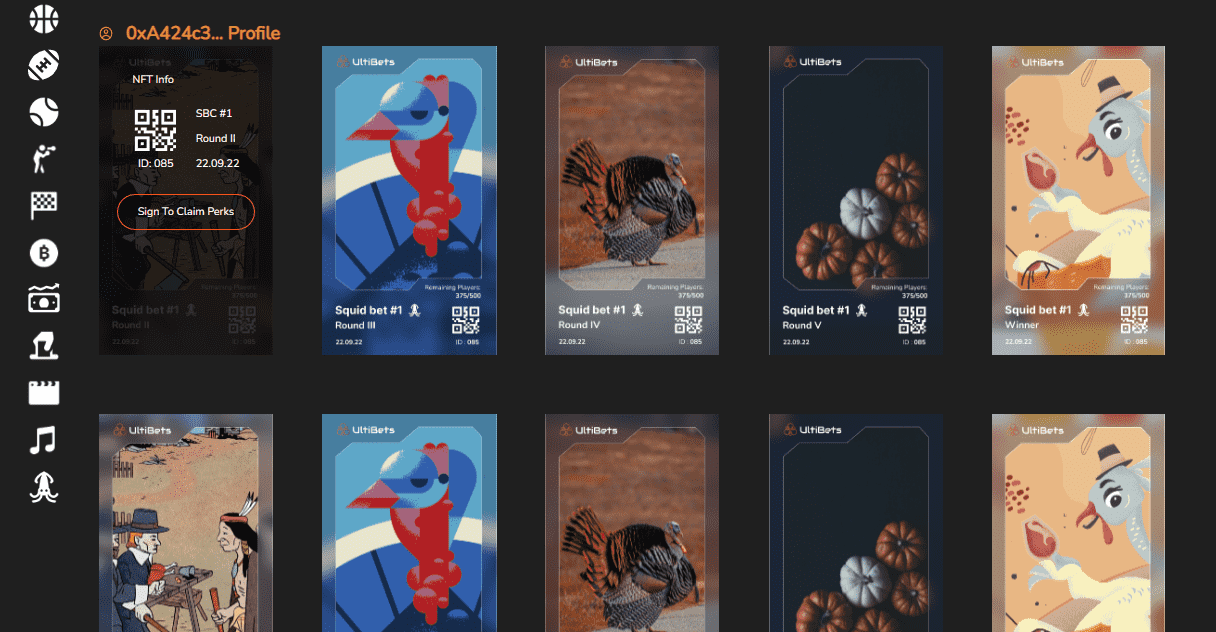Open the 0xA424c3 Profile heading link
Image resolution: width=1216 pixels, height=632 pixels.
pos(203,33)
